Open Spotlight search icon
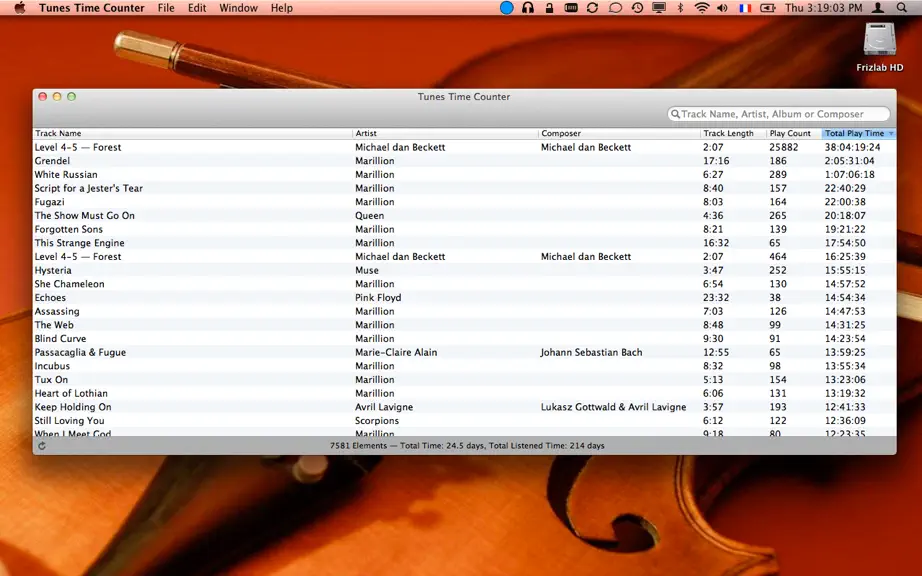This screenshot has height=576, width=922. (901, 8)
